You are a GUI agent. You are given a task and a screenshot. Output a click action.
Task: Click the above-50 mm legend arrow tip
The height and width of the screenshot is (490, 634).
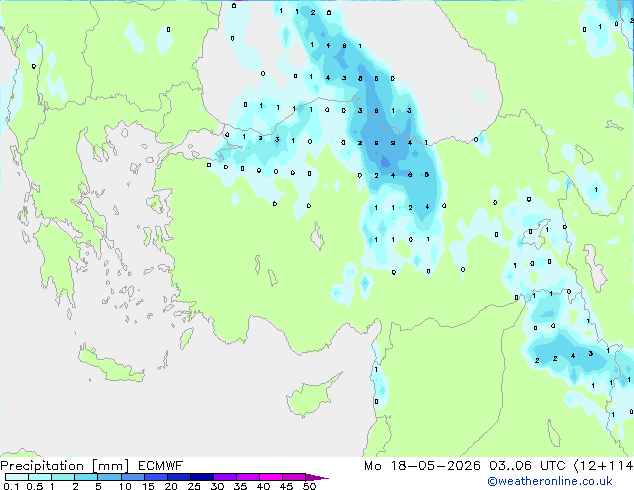click(x=317, y=477)
